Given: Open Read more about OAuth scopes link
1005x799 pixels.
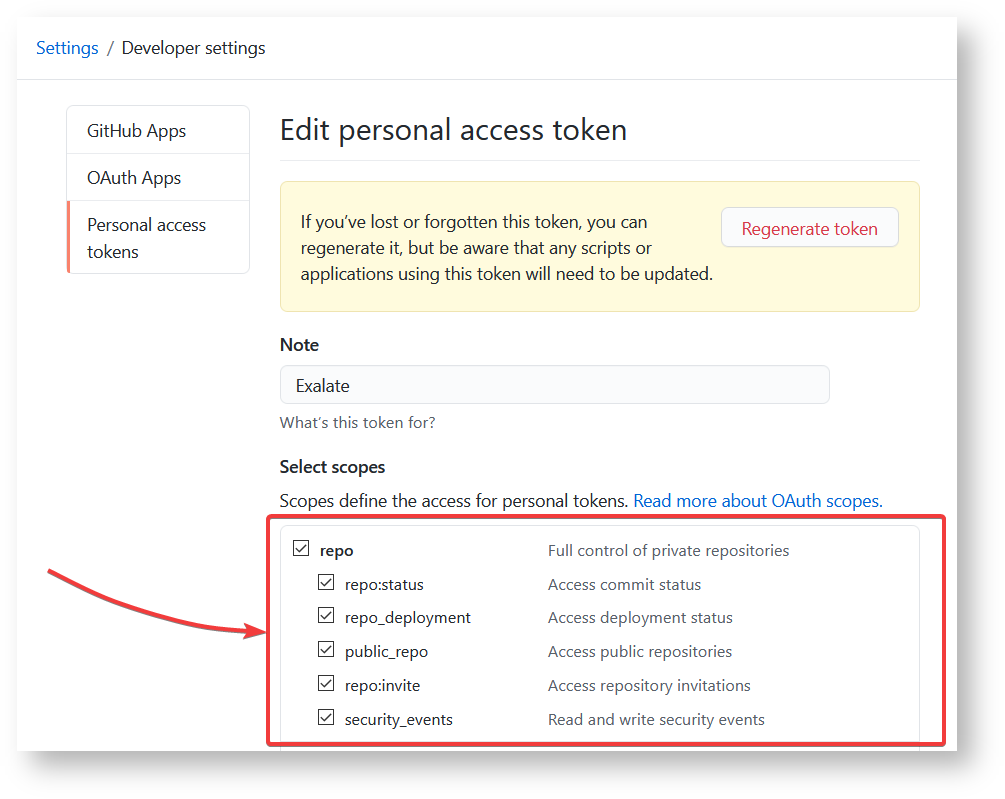Looking at the screenshot, I should point(758,500).
